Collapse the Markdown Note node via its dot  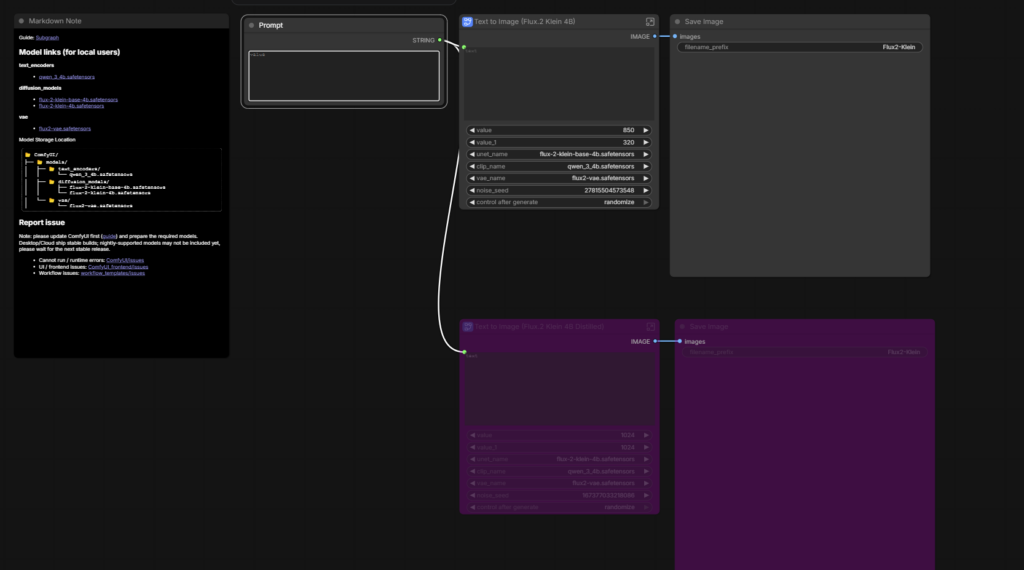click(21, 21)
